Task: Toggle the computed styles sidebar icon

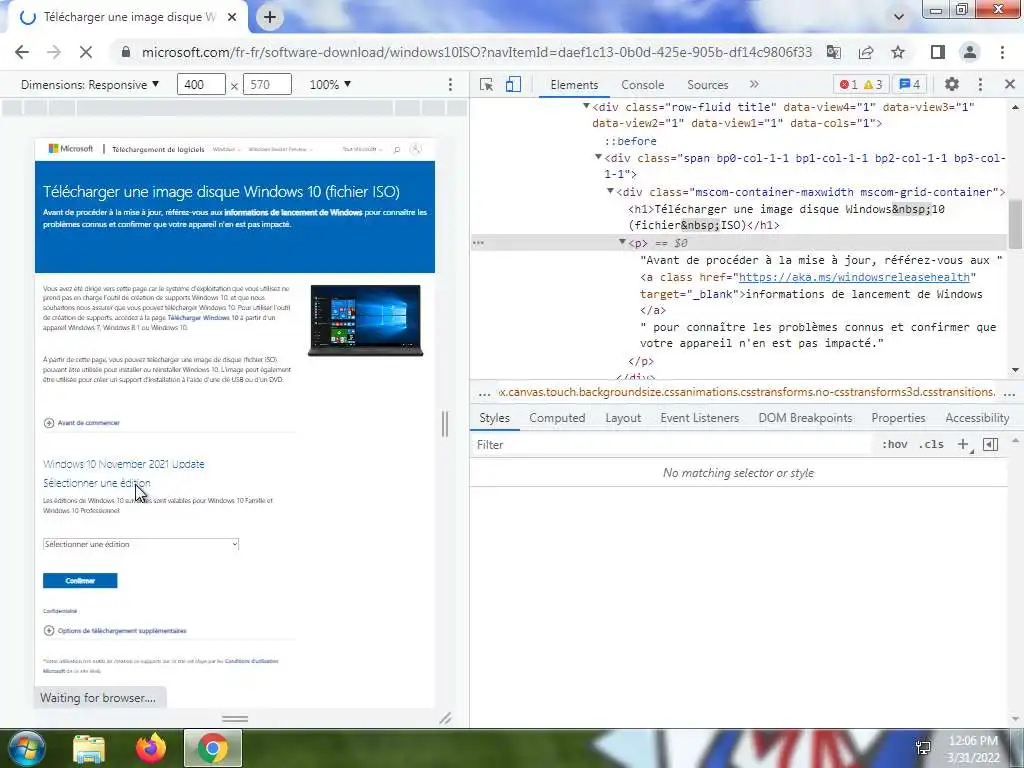Action: click(x=991, y=444)
